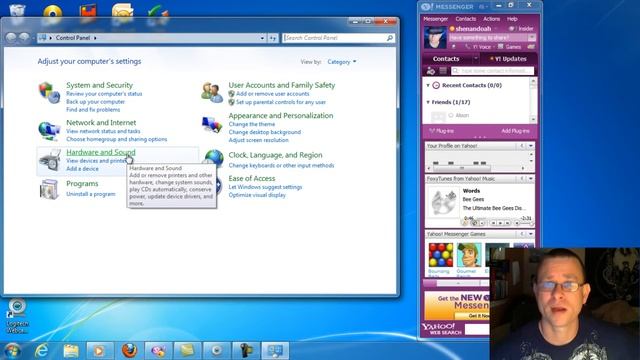Open the Sticky Notes taskbar icon
The height and width of the screenshot is (360, 640).
187,351
